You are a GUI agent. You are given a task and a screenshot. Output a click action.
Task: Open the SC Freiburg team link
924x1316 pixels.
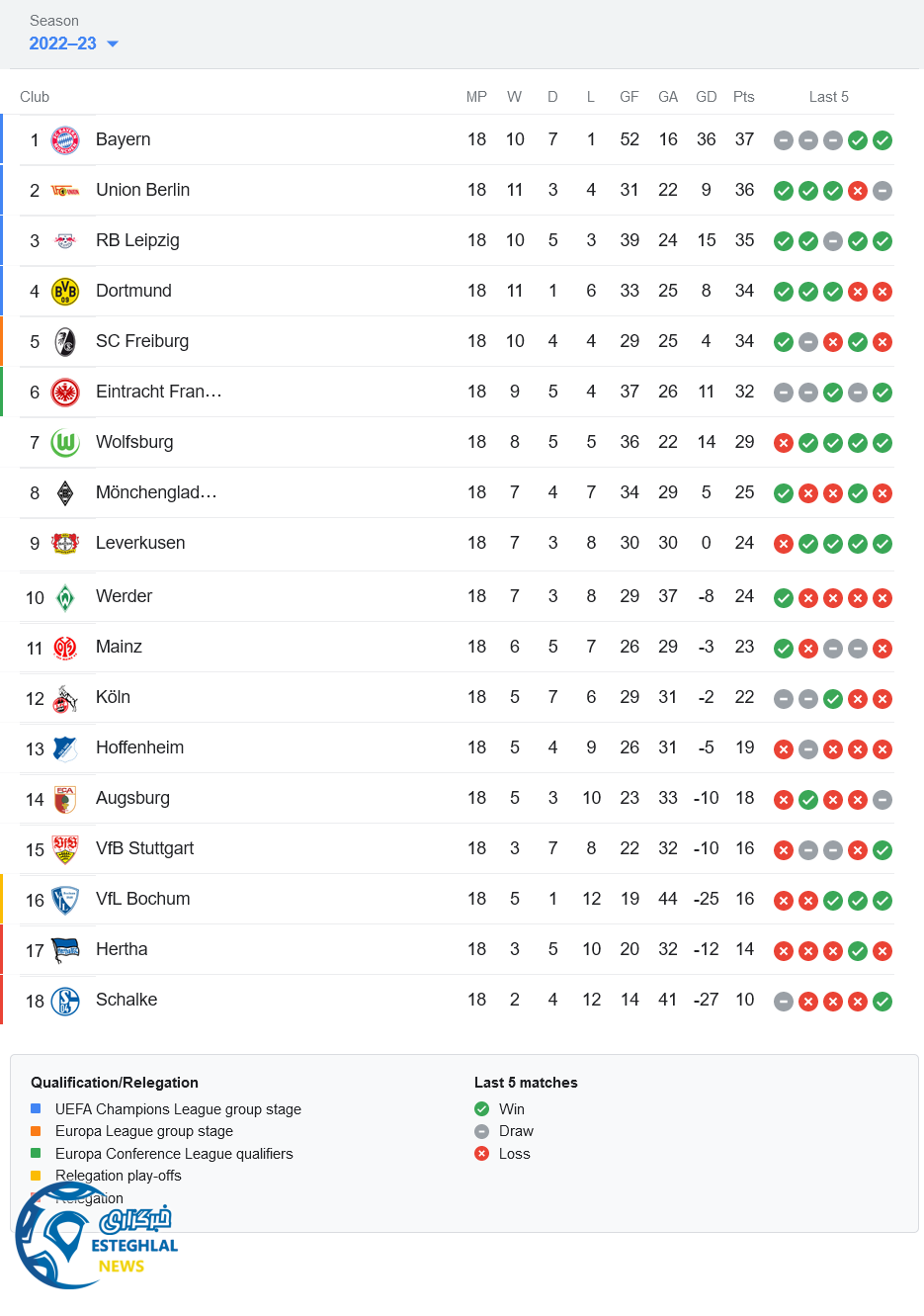142,341
